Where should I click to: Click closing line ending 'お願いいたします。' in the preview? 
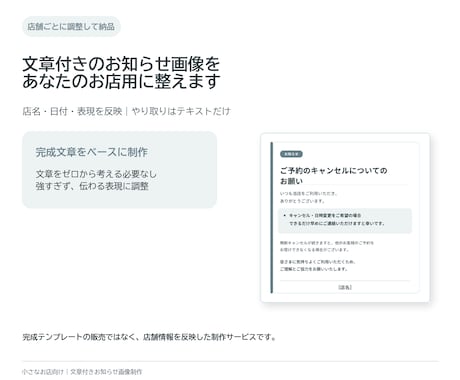314,269
